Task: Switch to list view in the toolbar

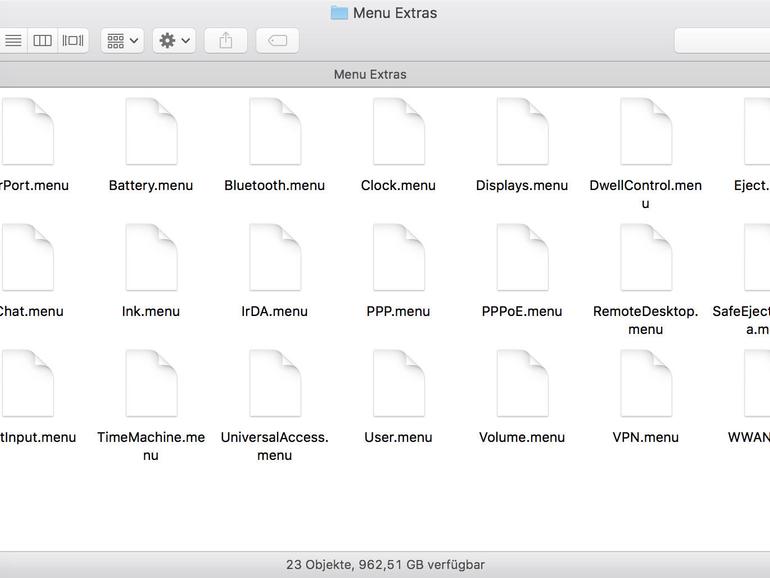Action: pos(13,40)
